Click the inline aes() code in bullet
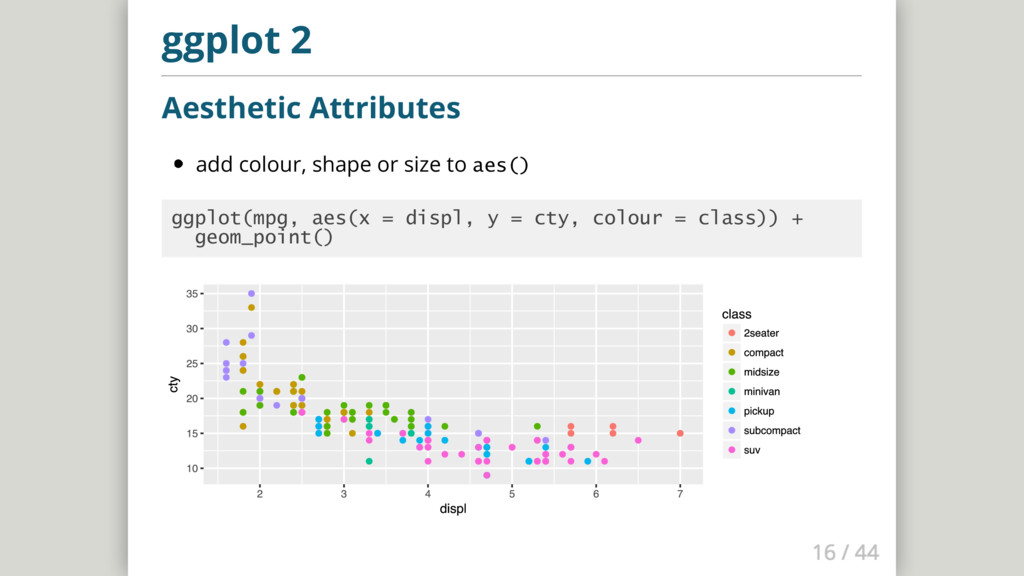 pyautogui.click(x=500, y=164)
